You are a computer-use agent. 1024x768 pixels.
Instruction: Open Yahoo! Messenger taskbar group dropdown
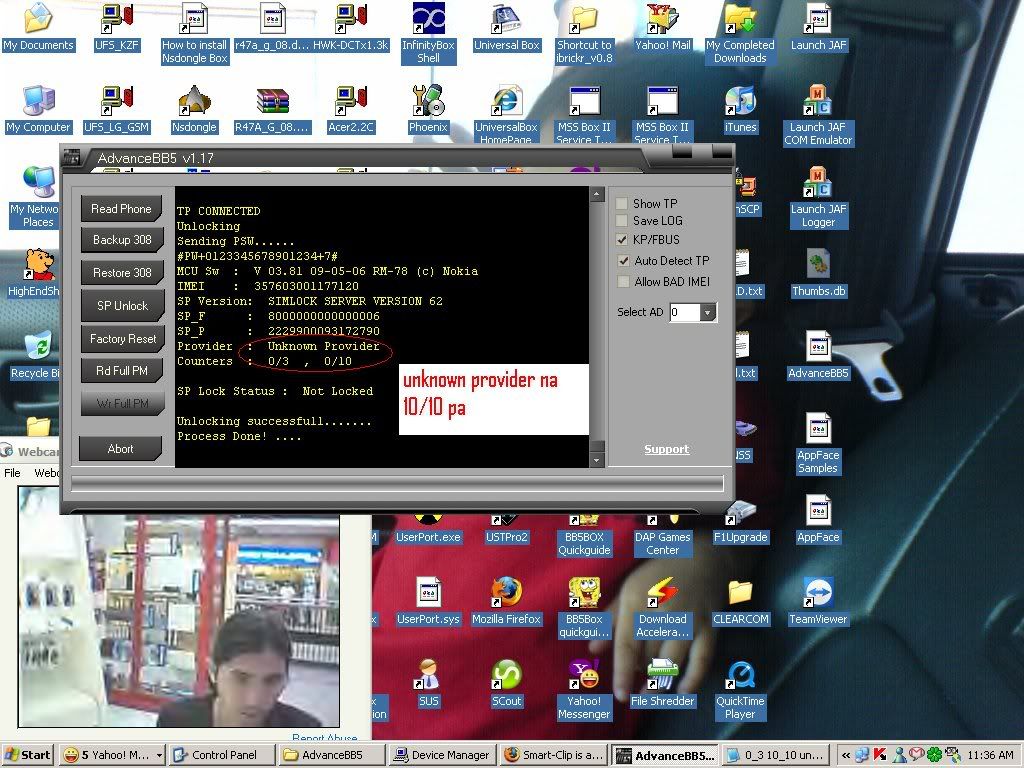(159, 755)
